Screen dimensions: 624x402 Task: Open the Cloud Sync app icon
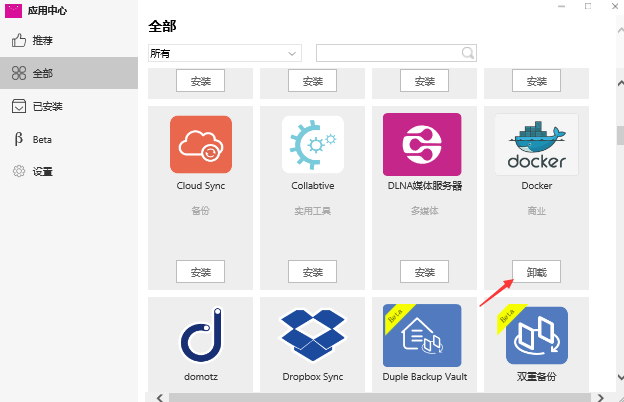200,146
